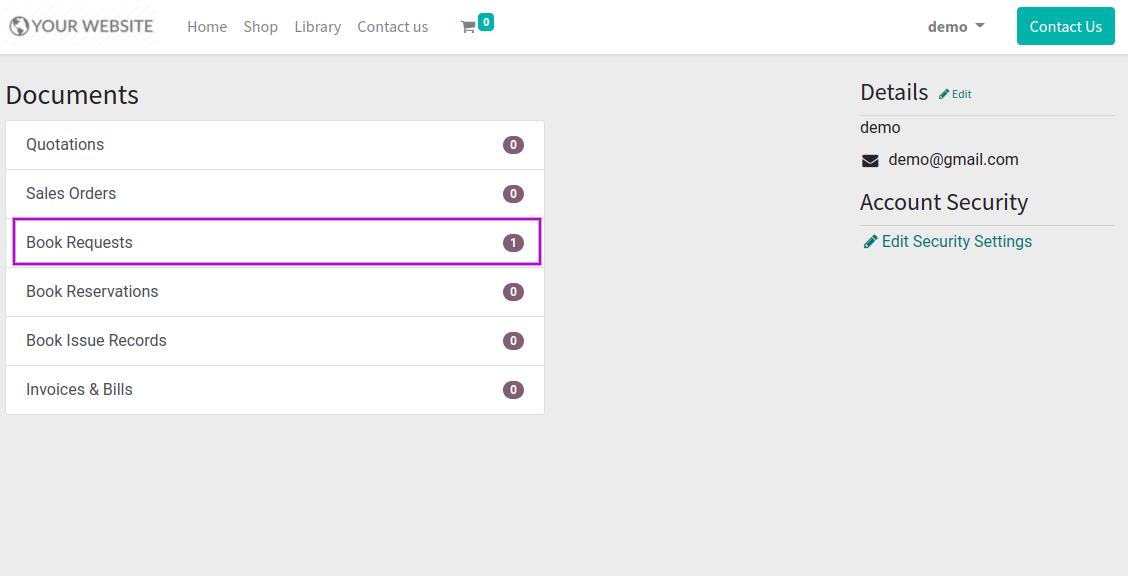This screenshot has height=576, width=1128.
Task: Open the Invoices & Bills row
Action: pos(275,390)
